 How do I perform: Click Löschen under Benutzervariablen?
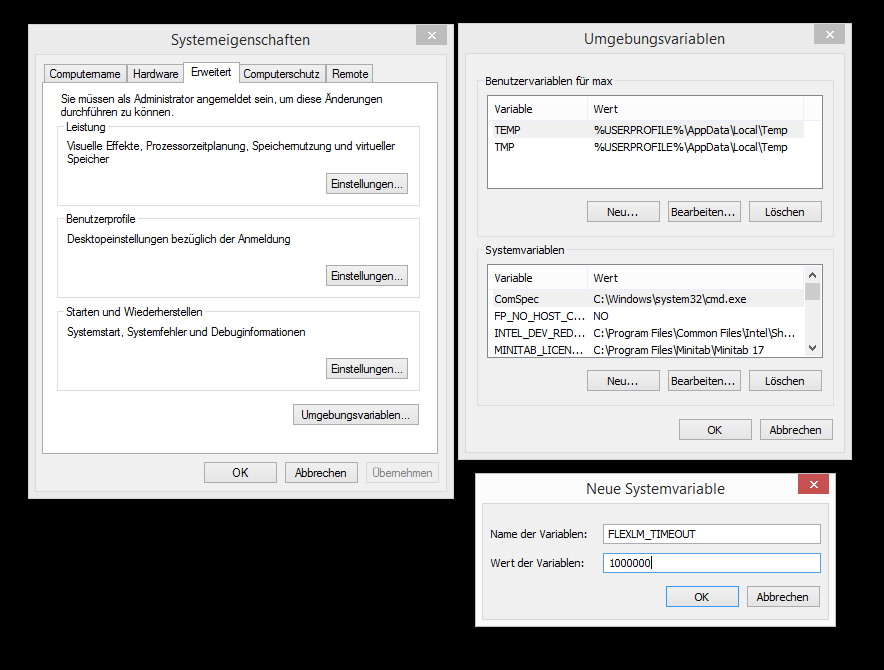click(x=785, y=212)
